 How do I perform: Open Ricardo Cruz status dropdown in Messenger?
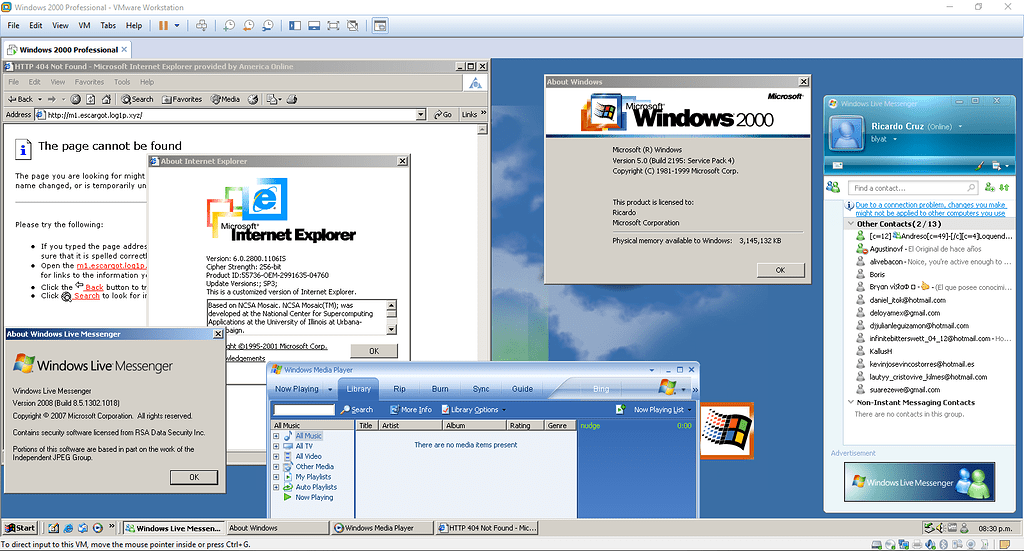pos(960,127)
